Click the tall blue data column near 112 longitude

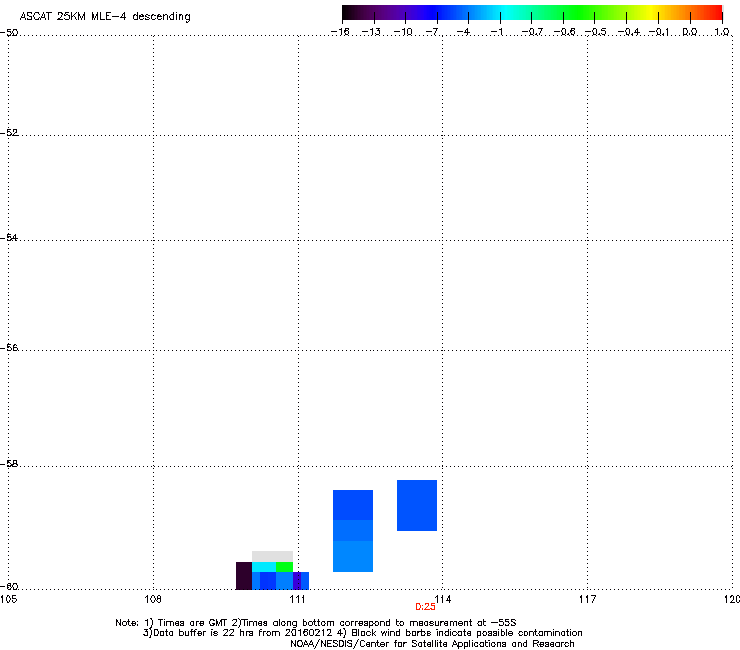[353, 531]
